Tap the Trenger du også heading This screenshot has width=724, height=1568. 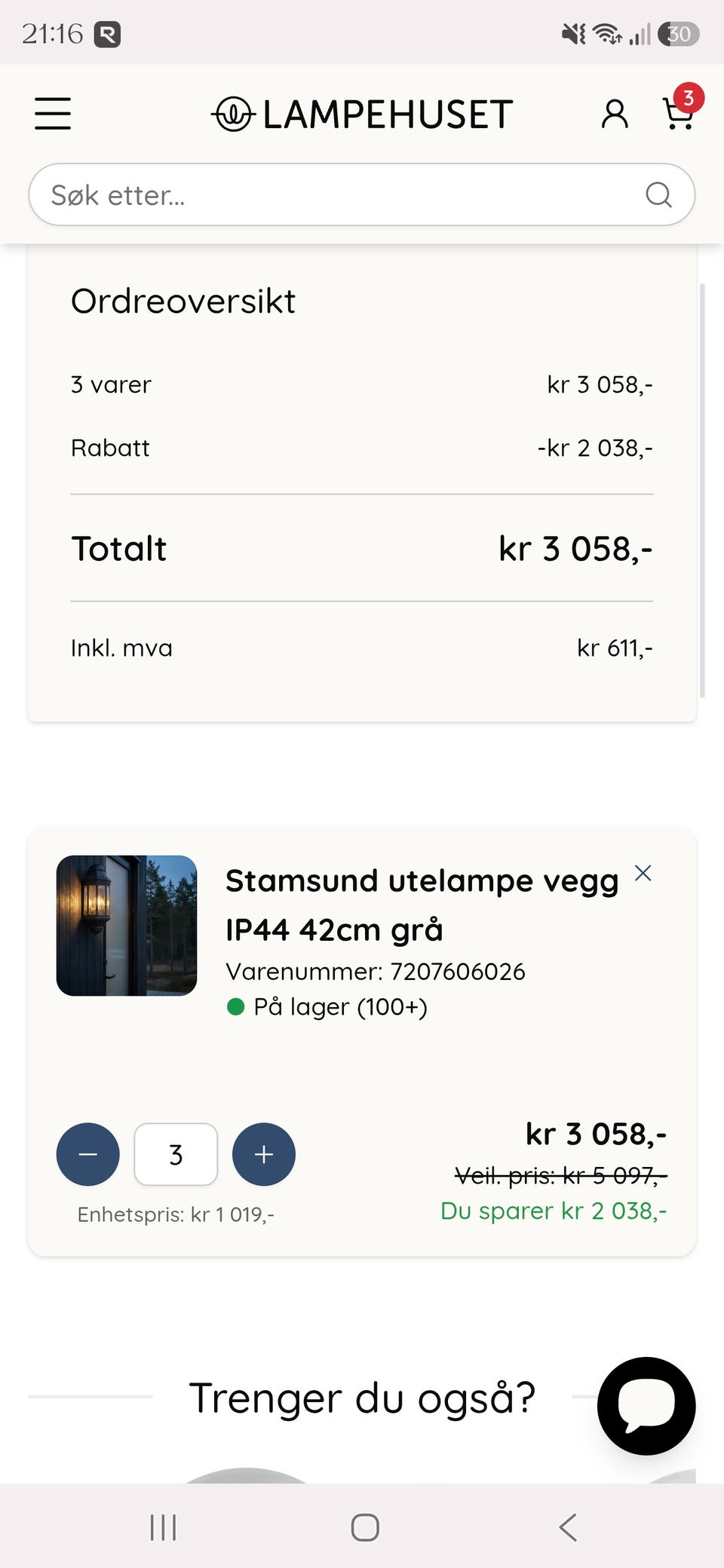point(362,1398)
